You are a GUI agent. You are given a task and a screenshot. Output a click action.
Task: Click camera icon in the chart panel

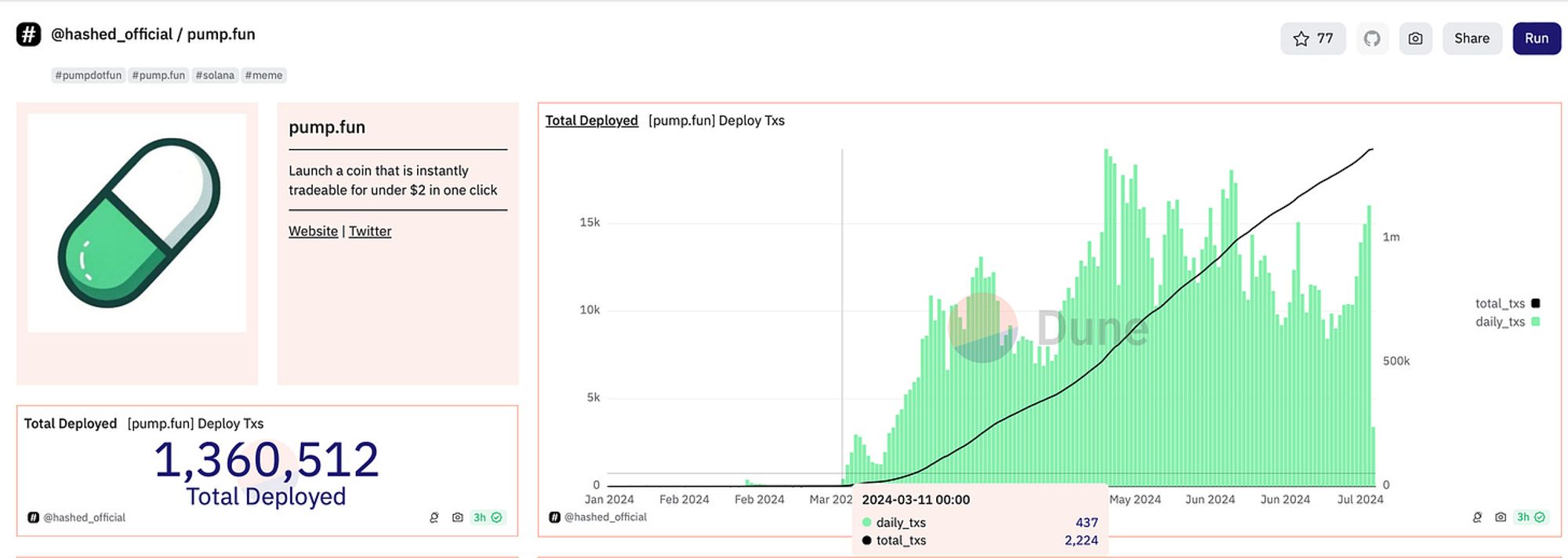[1500, 517]
